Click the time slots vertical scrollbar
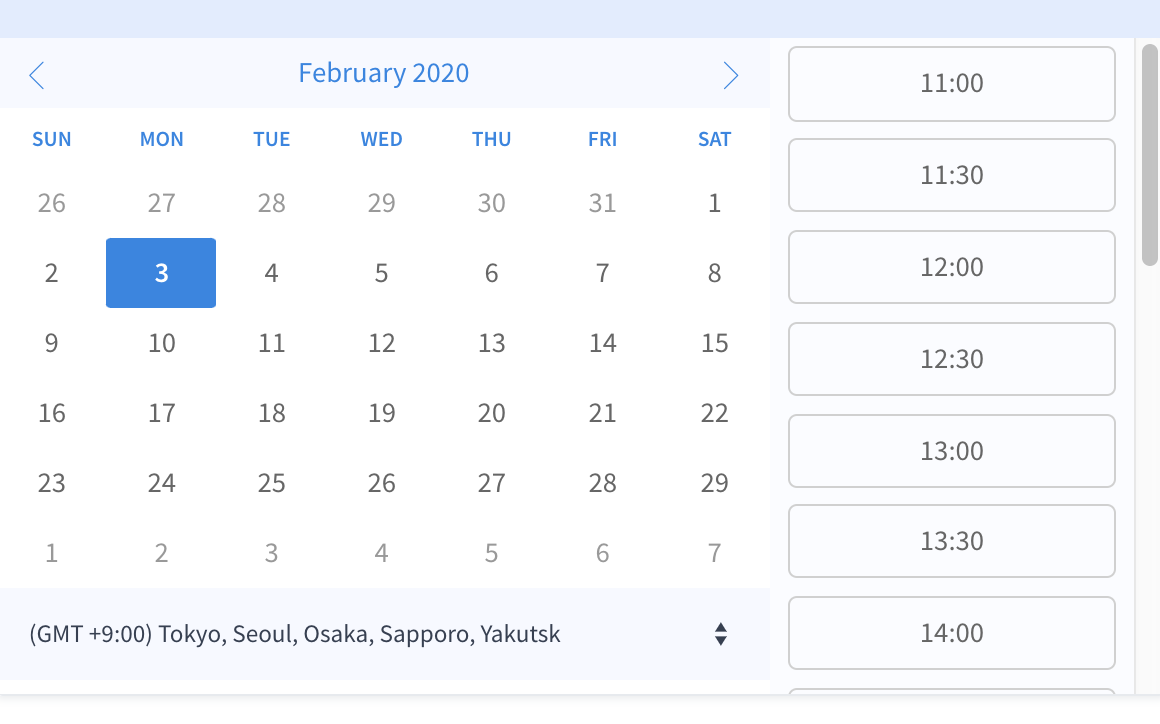The height and width of the screenshot is (724, 1160). pos(1149,155)
